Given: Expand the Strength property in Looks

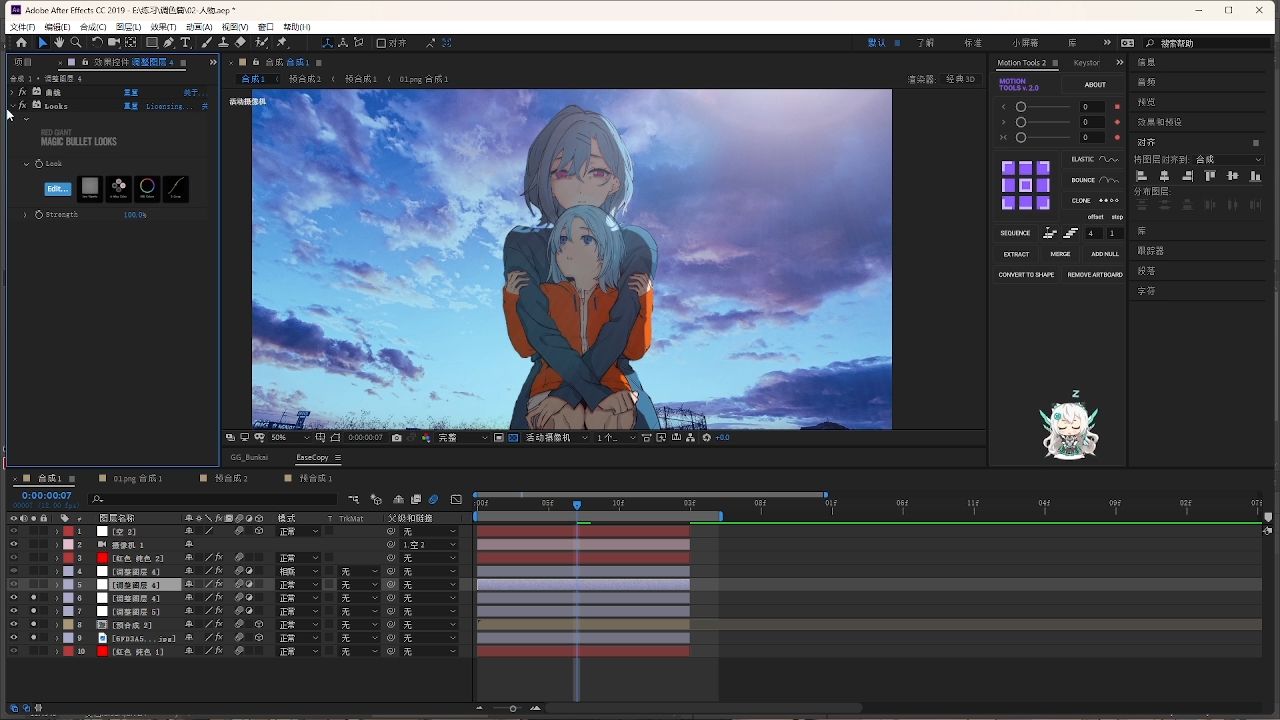Looking at the screenshot, I should click(25, 215).
